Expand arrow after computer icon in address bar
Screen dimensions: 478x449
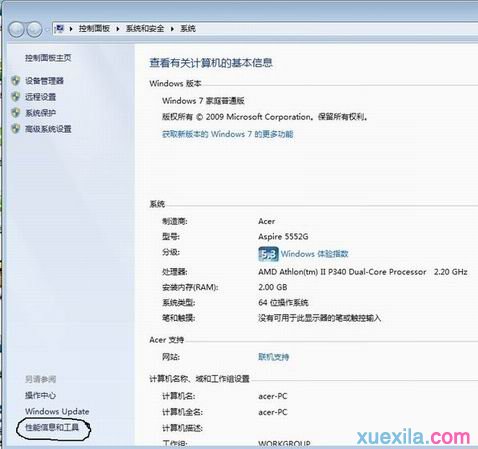(71, 29)
